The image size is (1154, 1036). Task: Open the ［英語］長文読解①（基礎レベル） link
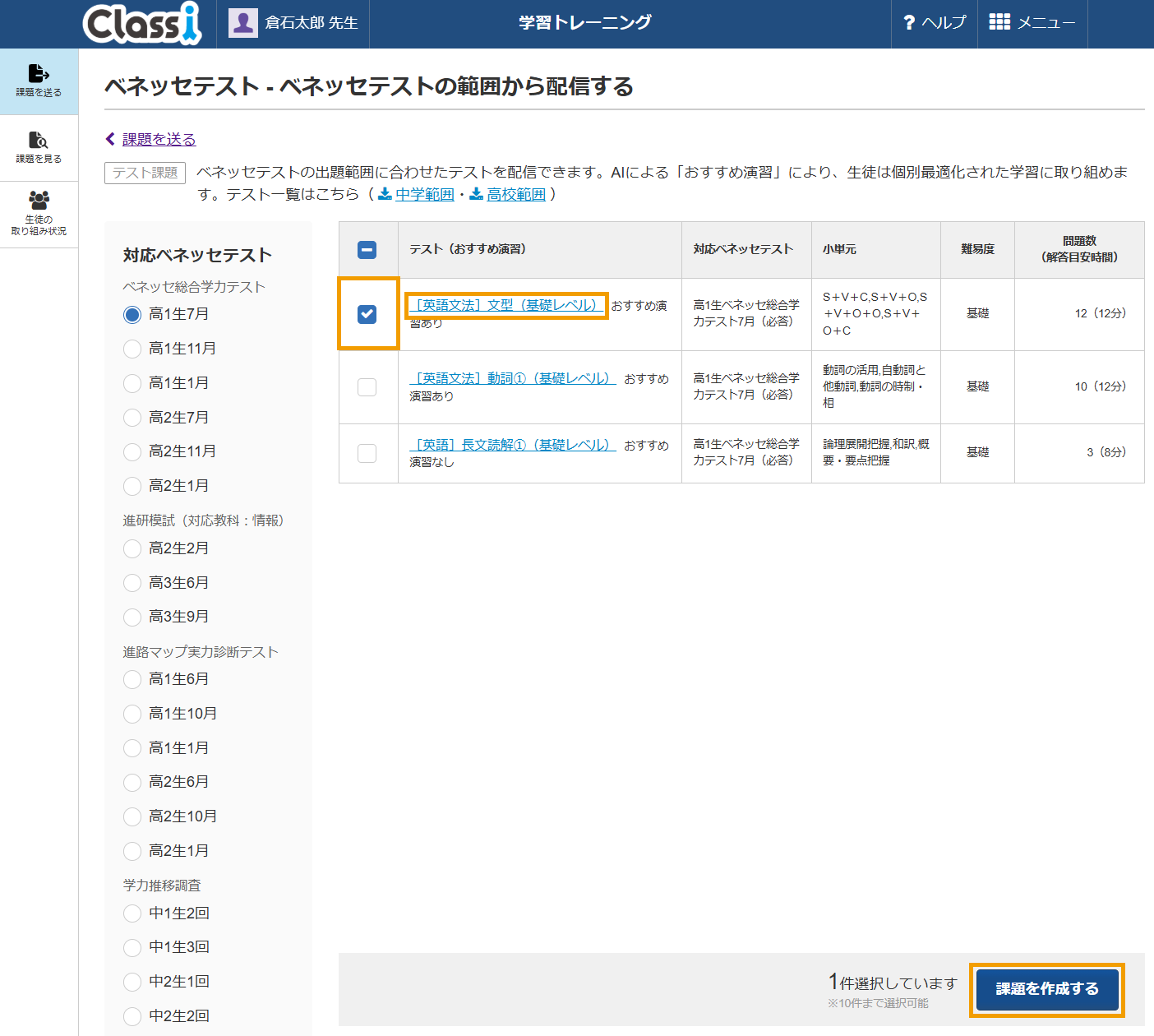(513, 445)
